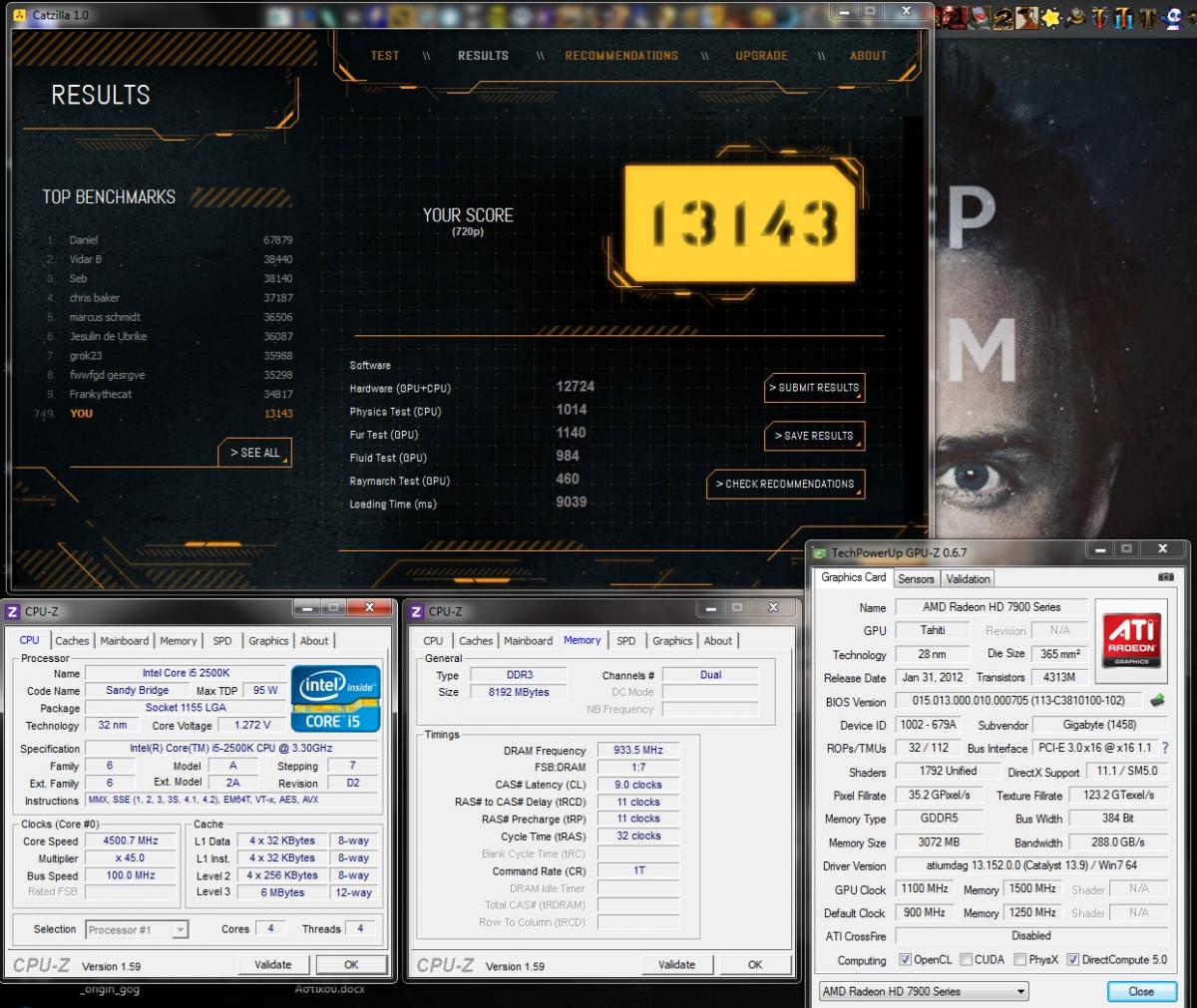Click the 'chris baker' leaderboard entry
The image size is (1197, 1008).
pyautogui.click(x=170, y=298)
